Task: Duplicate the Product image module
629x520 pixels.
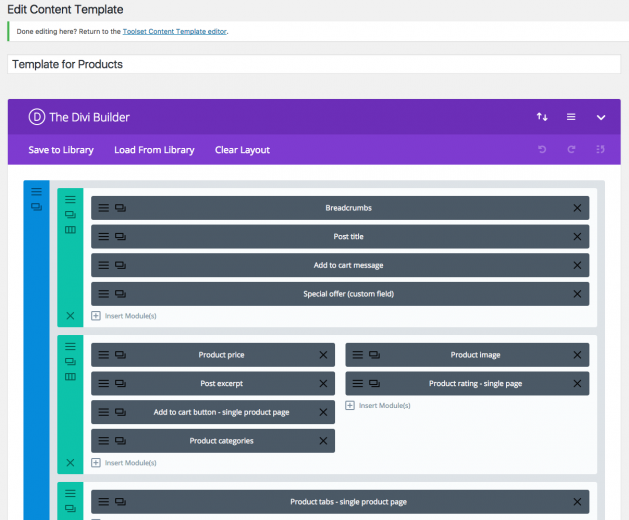Action: [x=374, y=355]
